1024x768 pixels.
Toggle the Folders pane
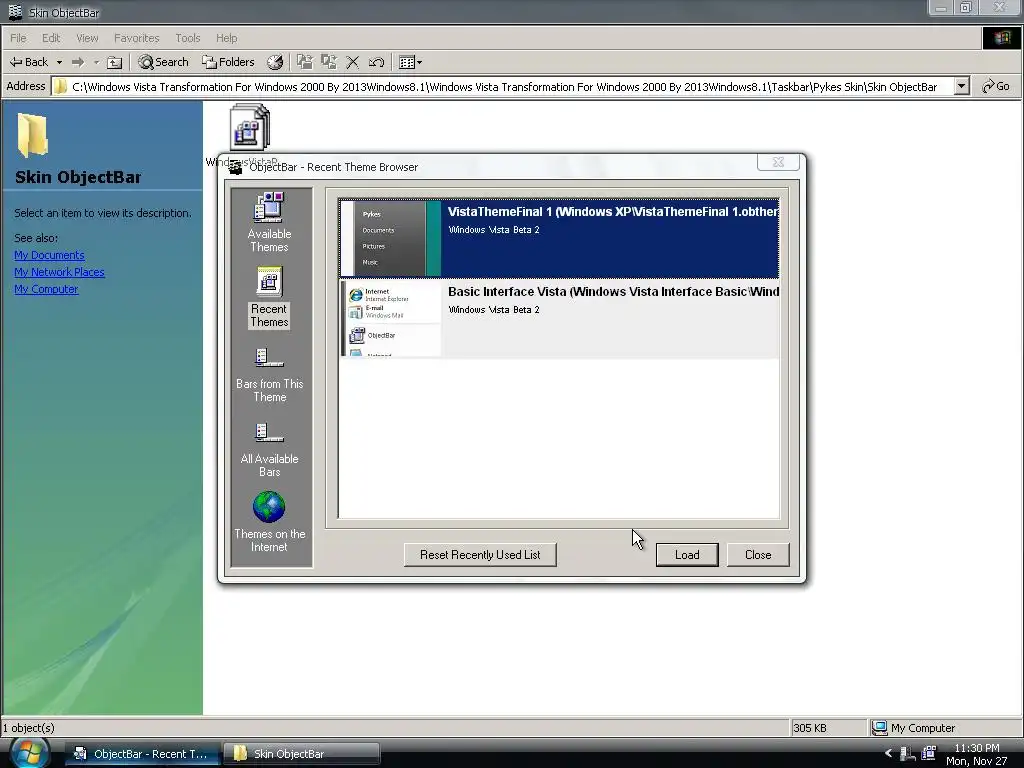(228, 62)
